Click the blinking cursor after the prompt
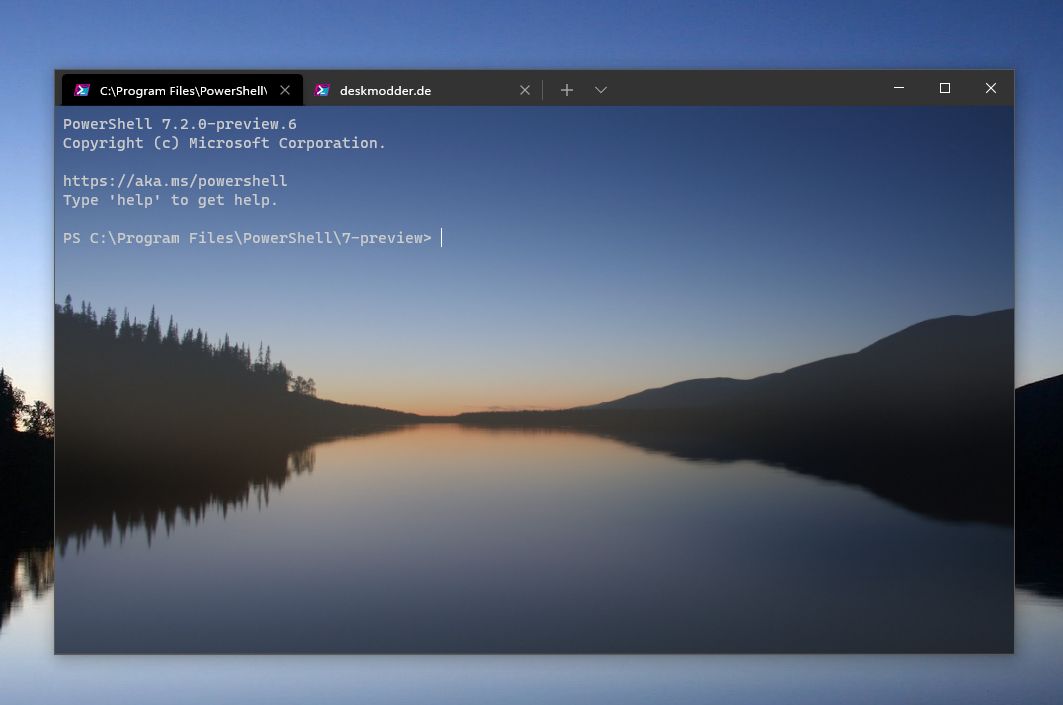 441,238
